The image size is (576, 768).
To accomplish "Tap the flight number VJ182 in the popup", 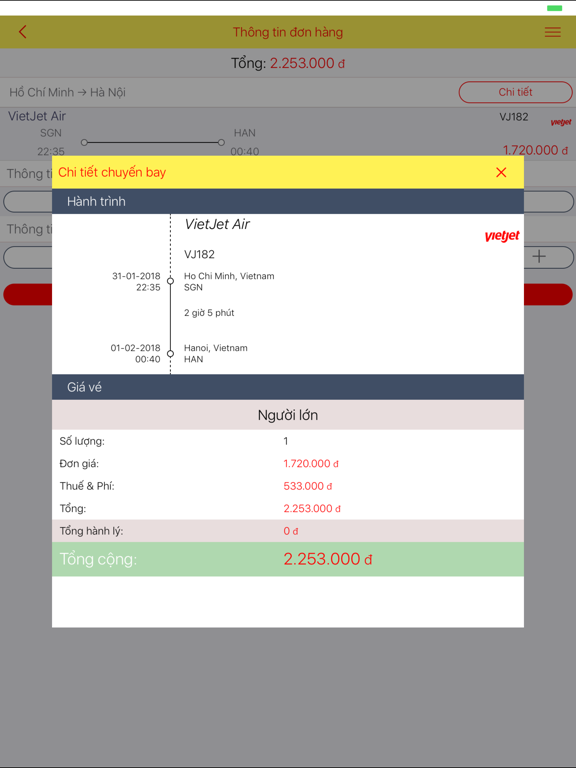I will tap(199, 254).
